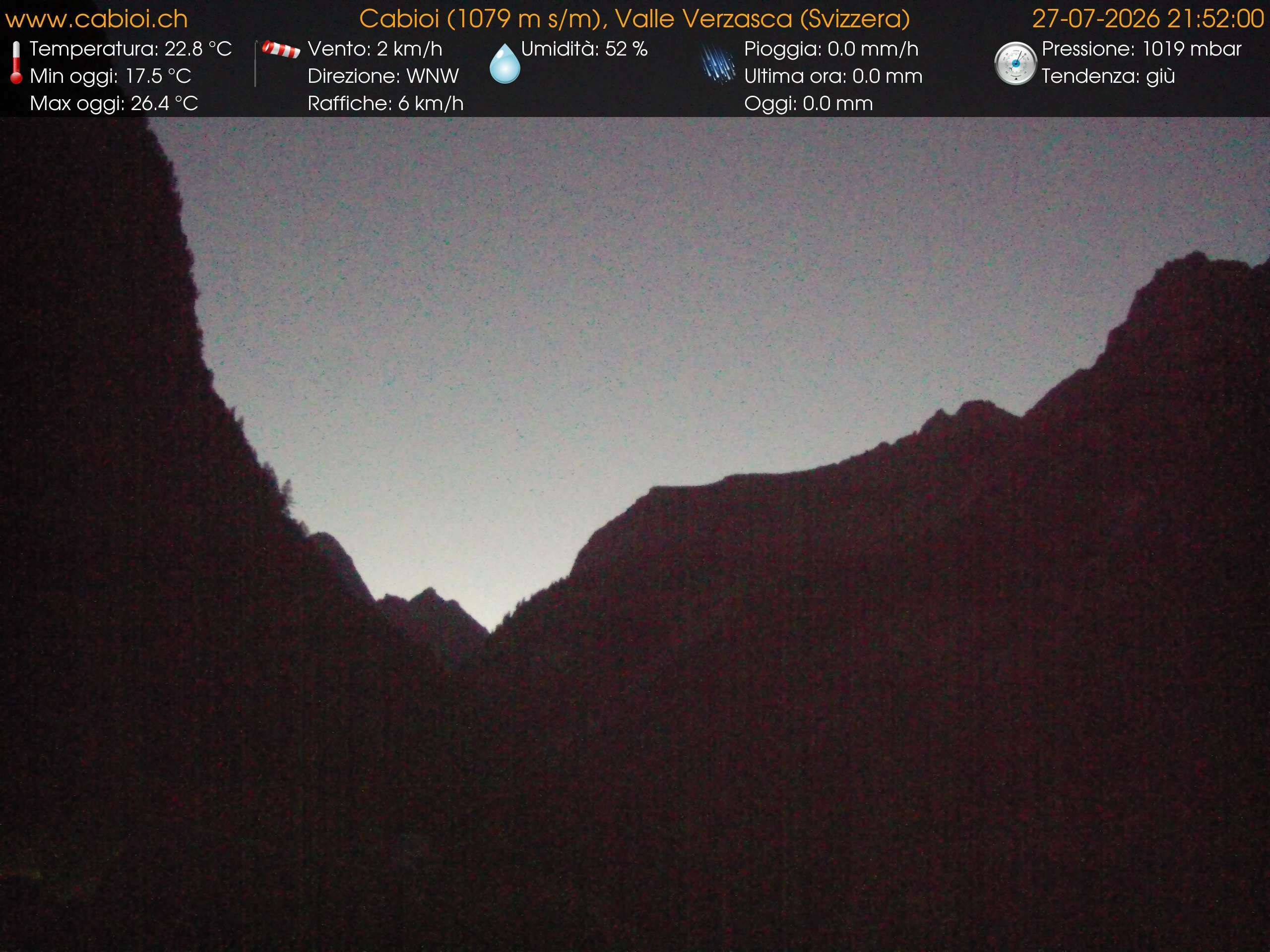Select the Vento: 2 km/h reading
This screenshot has height=952, width=1270.
[375, 50]
